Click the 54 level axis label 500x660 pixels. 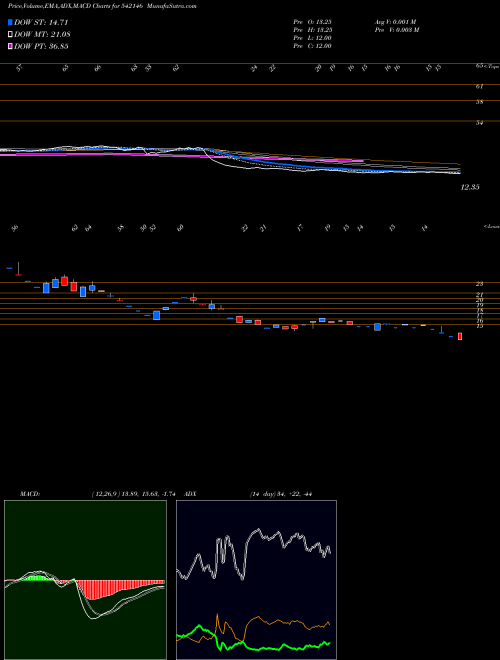click(x=479, y=123)
